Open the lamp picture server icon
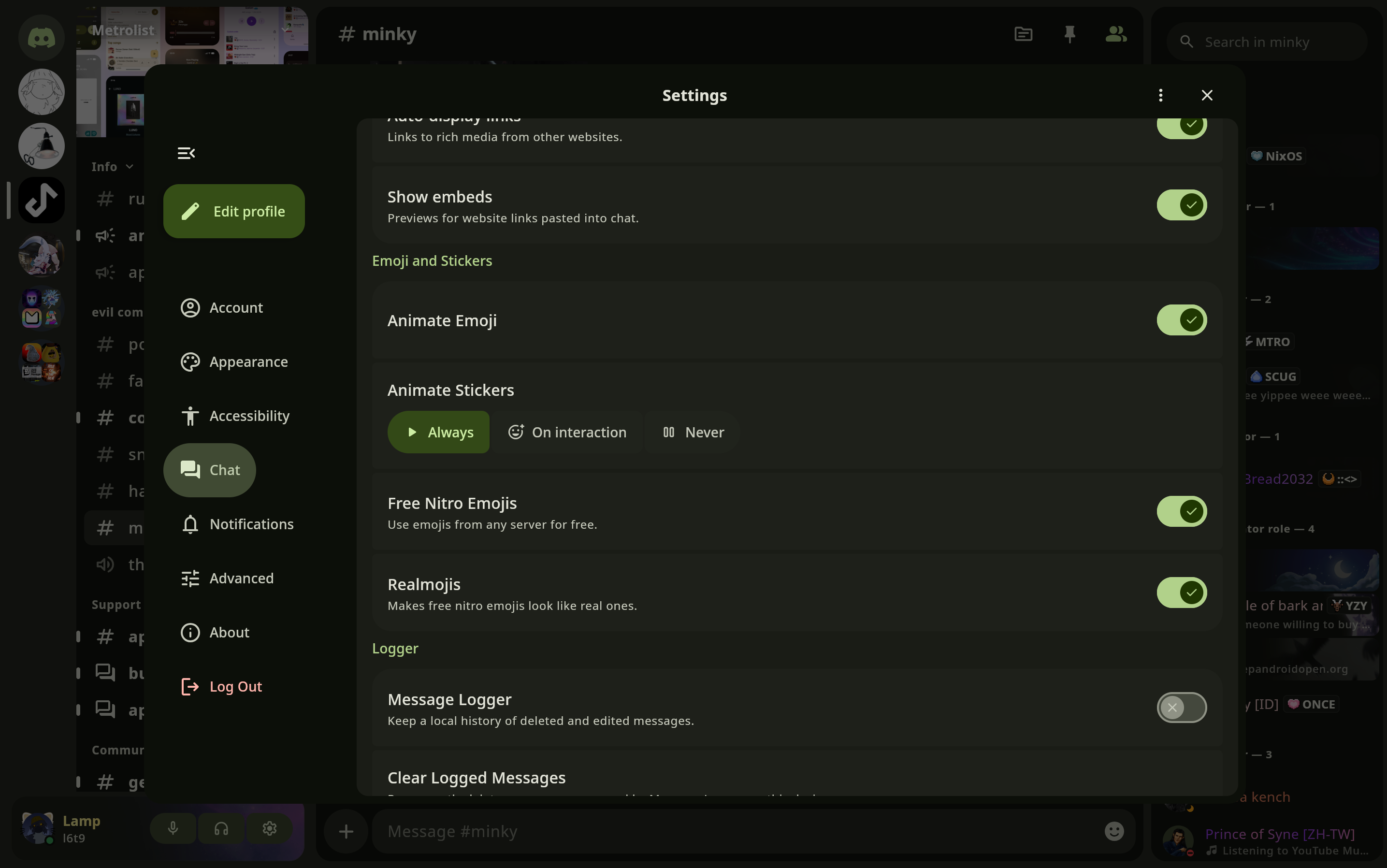The image size is (1387, 868). (x=42, y=146)
